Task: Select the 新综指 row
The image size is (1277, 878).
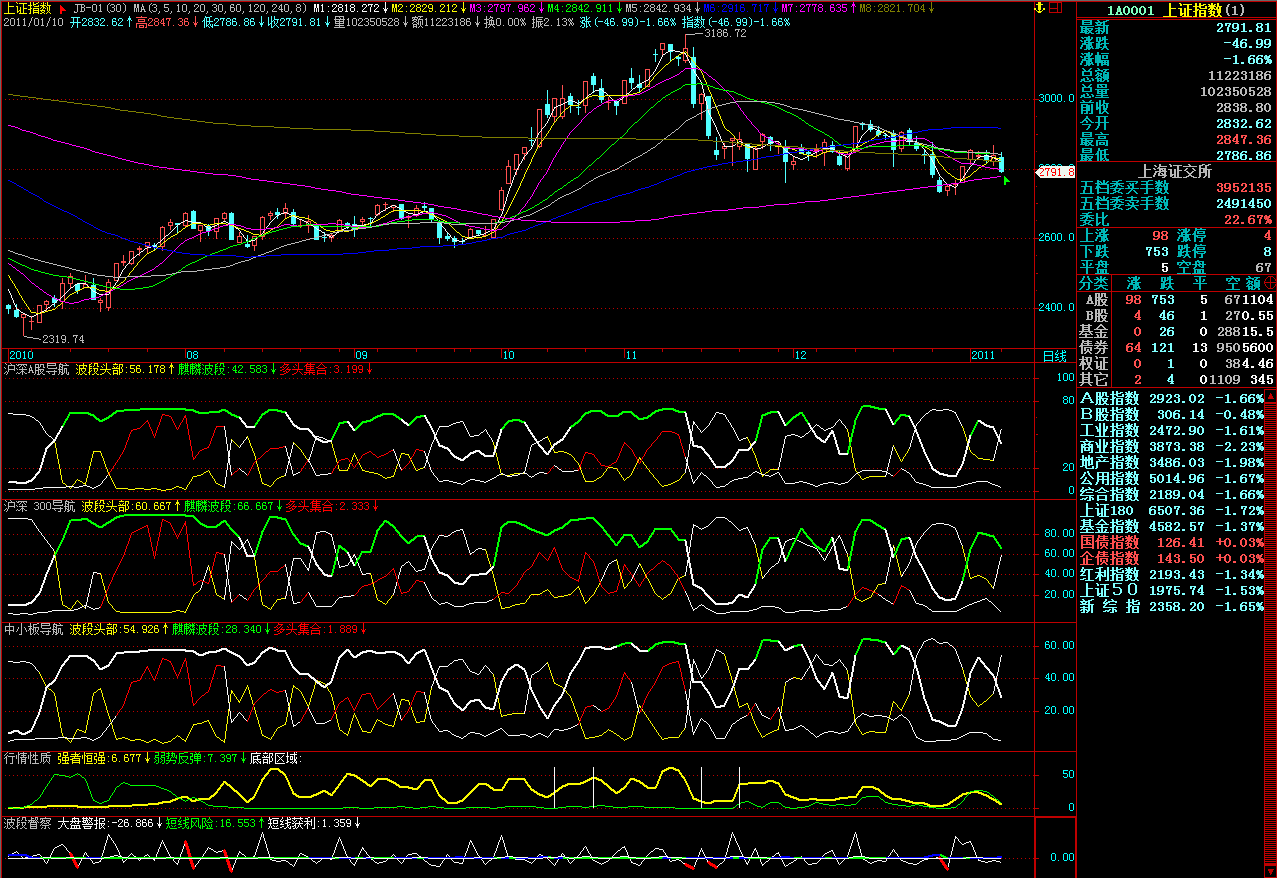Action: pos(1172,606)
